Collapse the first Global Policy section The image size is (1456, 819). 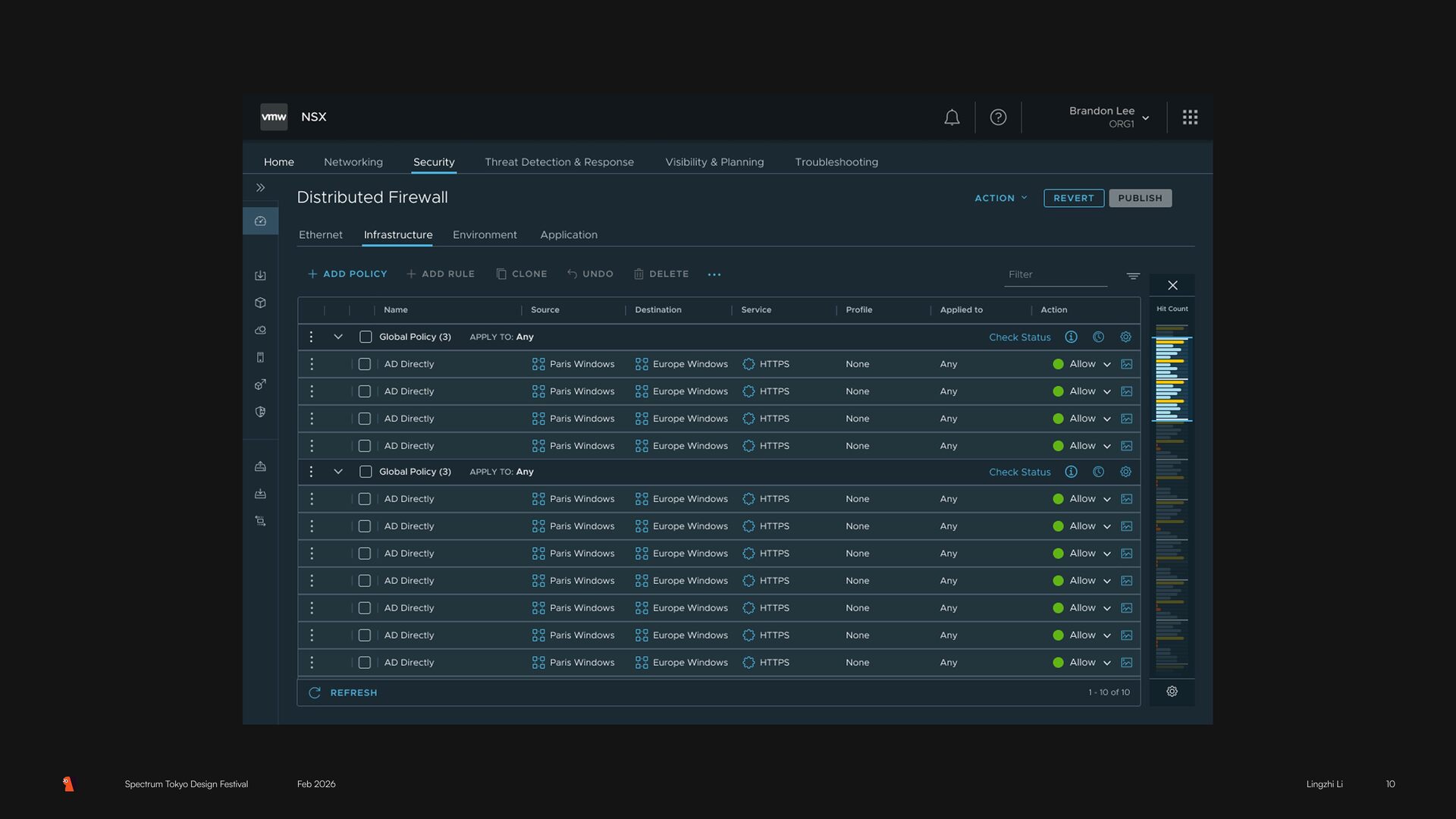[338, 337]
